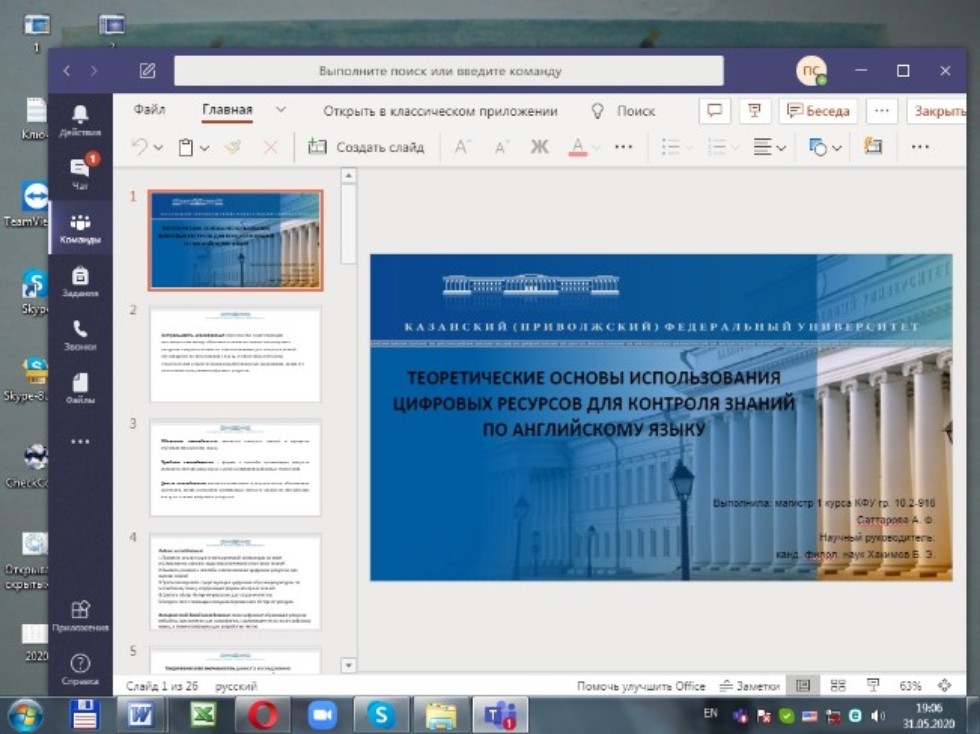Toggle underline formatting off

622,147
